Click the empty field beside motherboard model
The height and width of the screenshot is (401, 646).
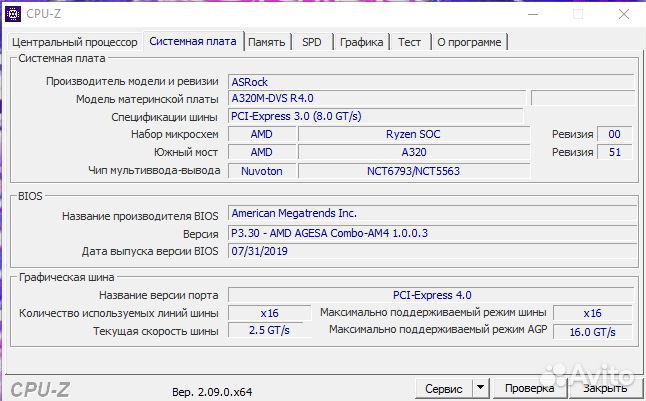(x=583, y=98)
